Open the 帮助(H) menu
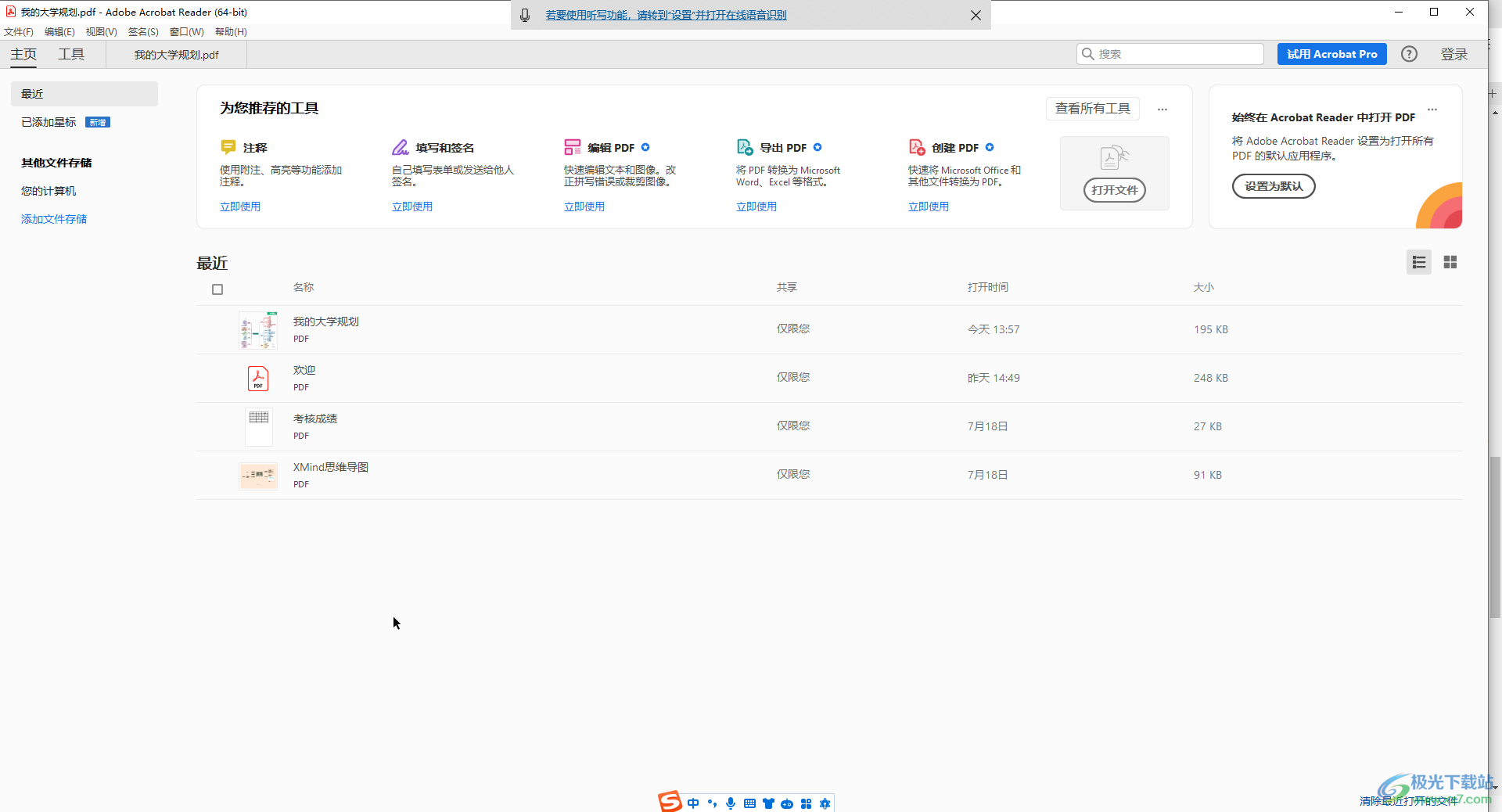Viewport: 1502px width, 812px height. (231, 32)
